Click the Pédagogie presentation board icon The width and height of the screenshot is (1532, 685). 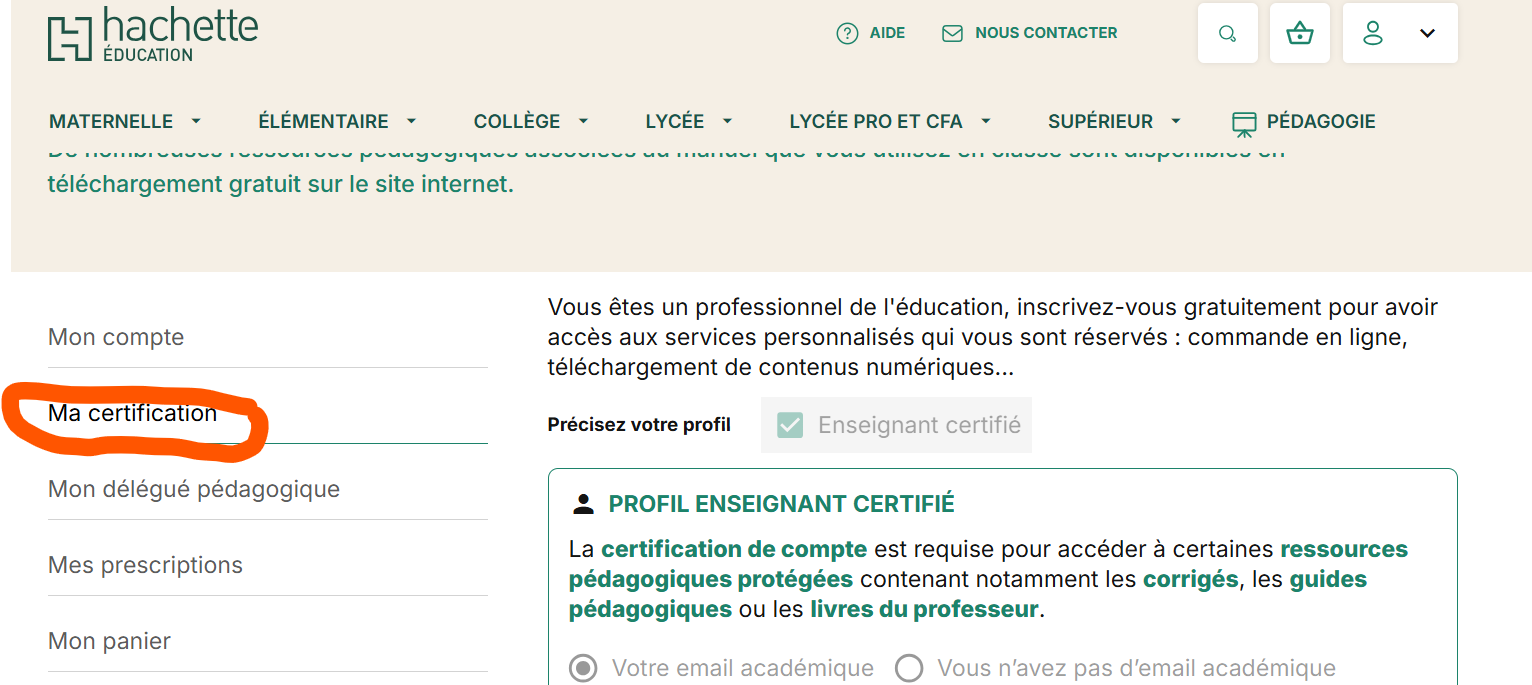click(1243, 123)
